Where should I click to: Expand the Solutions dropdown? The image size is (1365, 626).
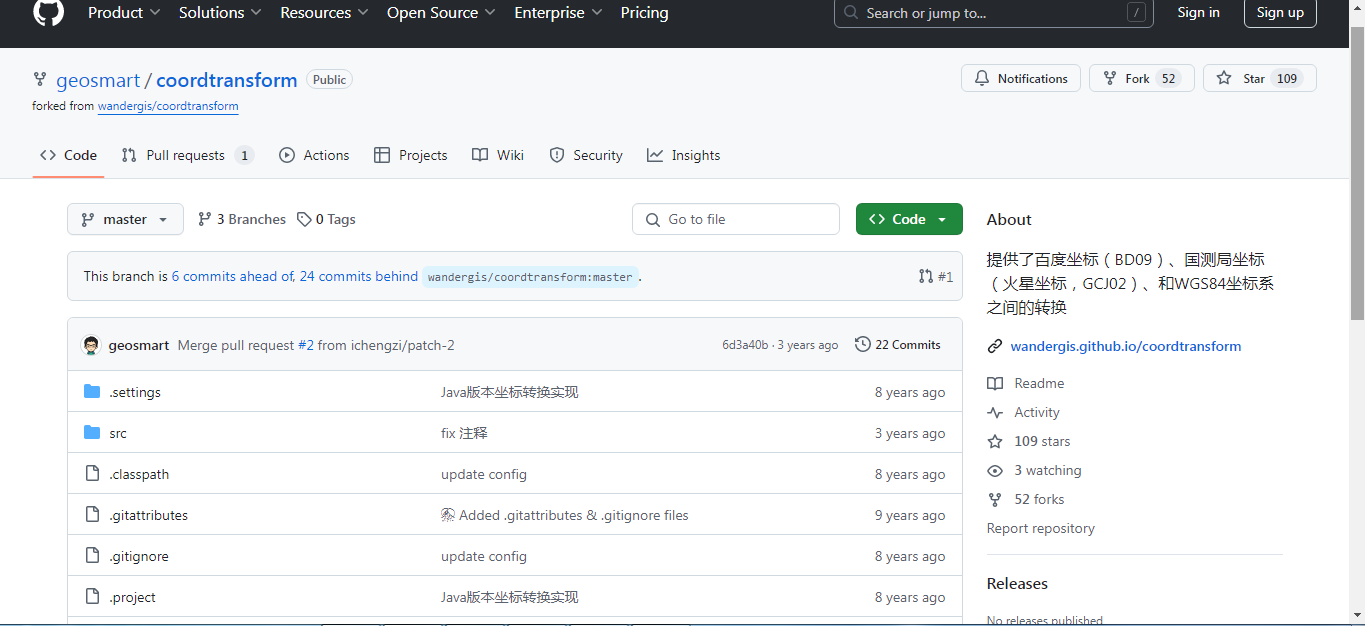pyautogui.click(x=220, y=13)
